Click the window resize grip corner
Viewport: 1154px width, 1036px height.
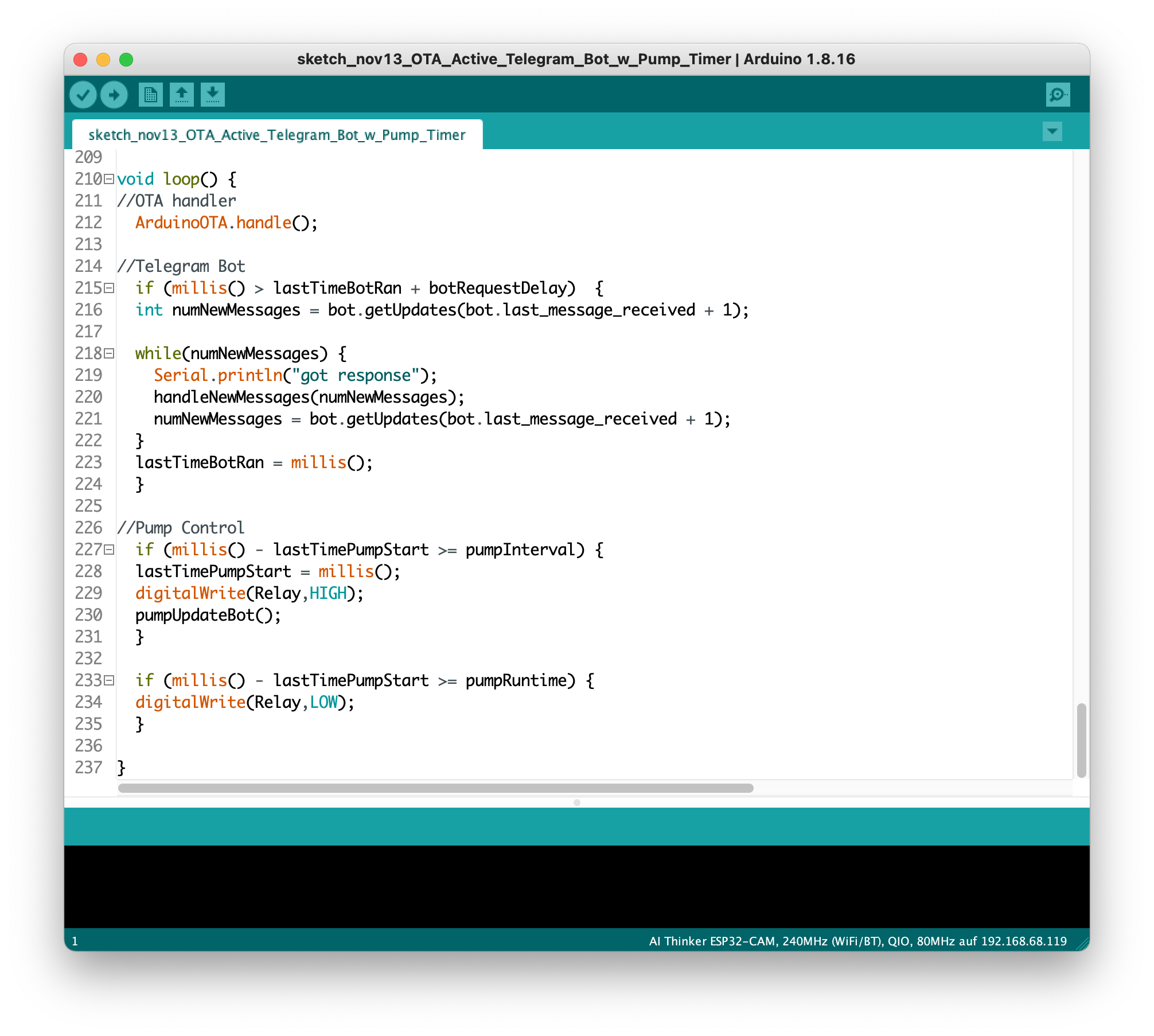point(1082,944)
